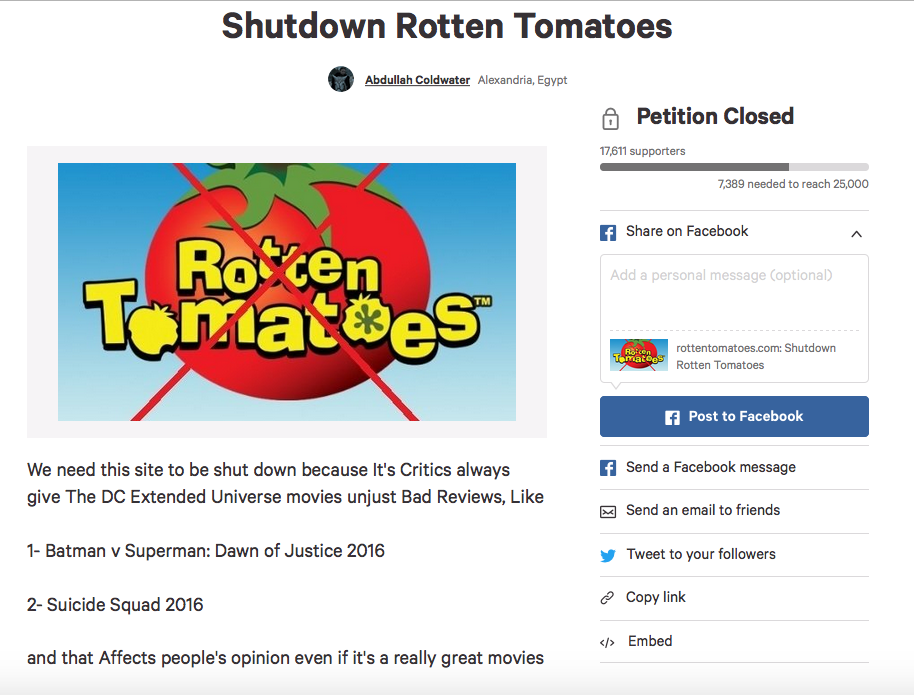The width and height of the screenshot is (914, 695).
Task: Select Send a Facebook message option
Action: coord(710,467)
